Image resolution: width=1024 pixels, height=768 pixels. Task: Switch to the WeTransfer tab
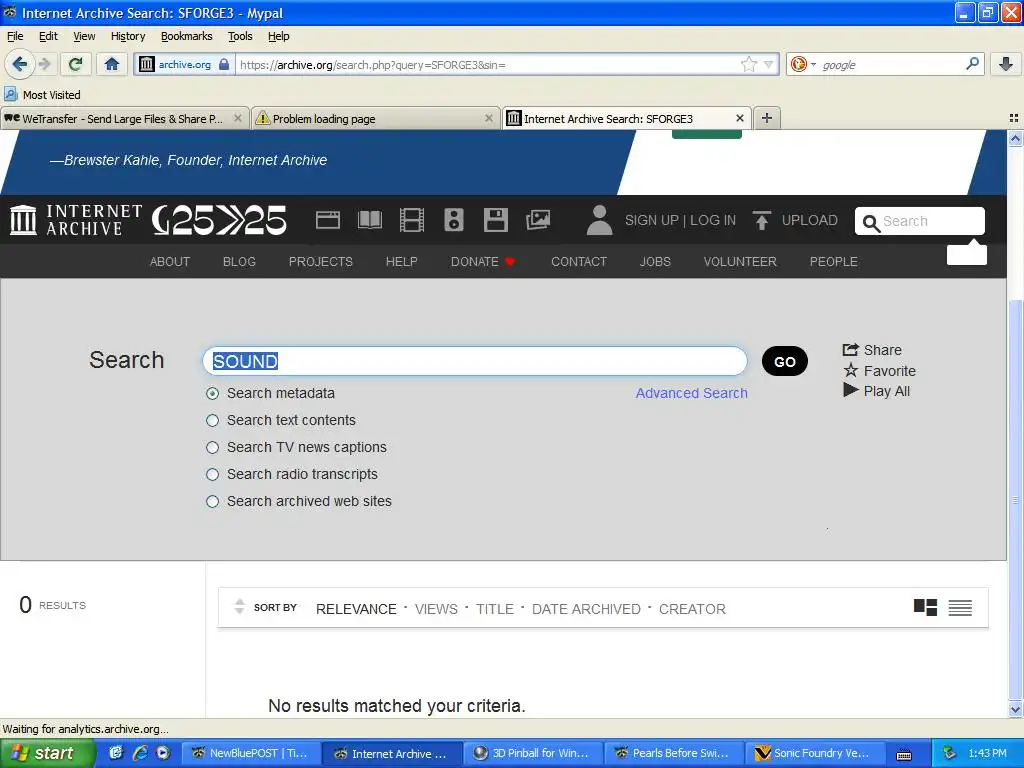[124, 118]
